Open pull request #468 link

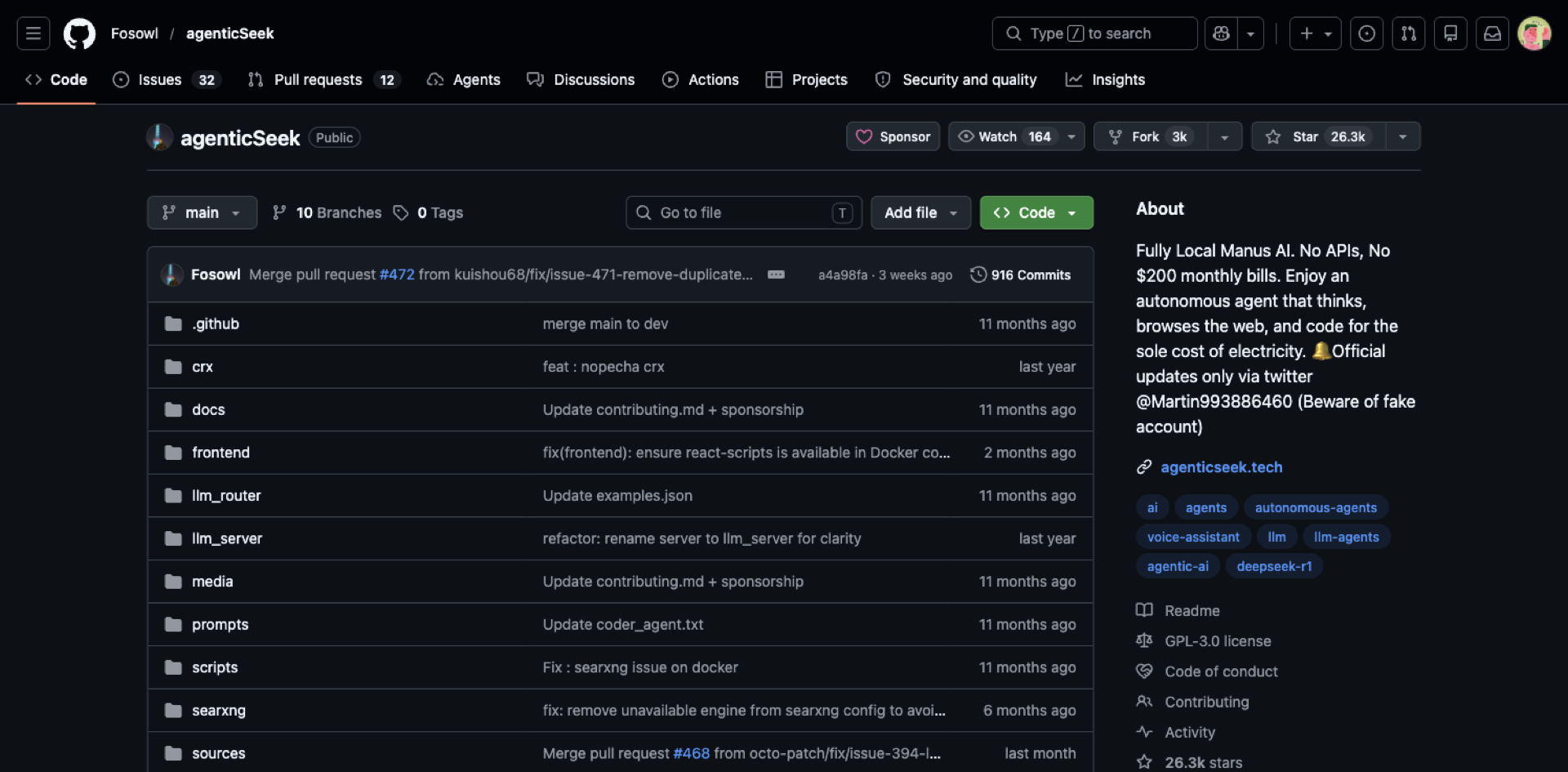tap(691, 753)
